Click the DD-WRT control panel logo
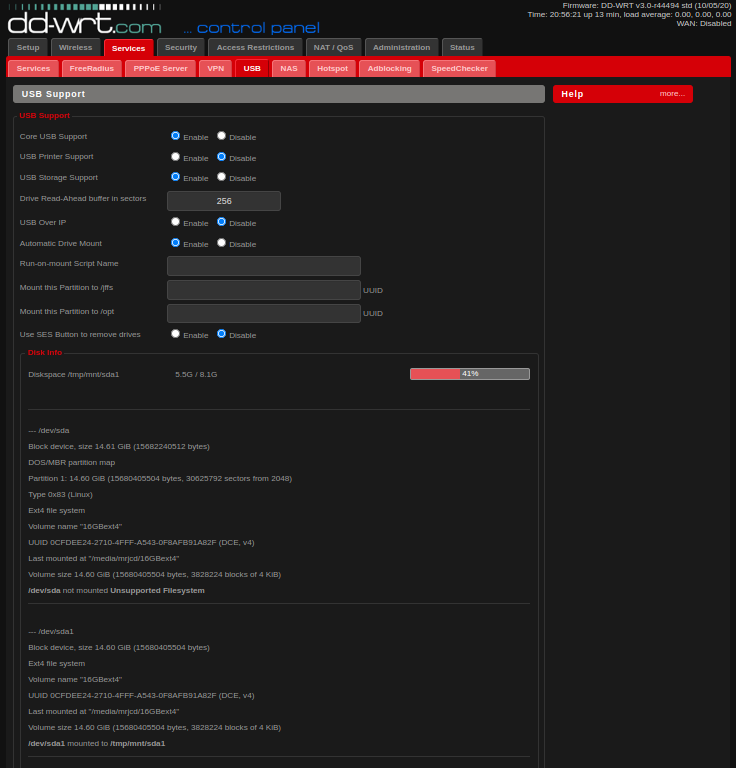Image resolution: width=736 pixels, height=768 pixels. pyautogui.click(x=85, y=24)
